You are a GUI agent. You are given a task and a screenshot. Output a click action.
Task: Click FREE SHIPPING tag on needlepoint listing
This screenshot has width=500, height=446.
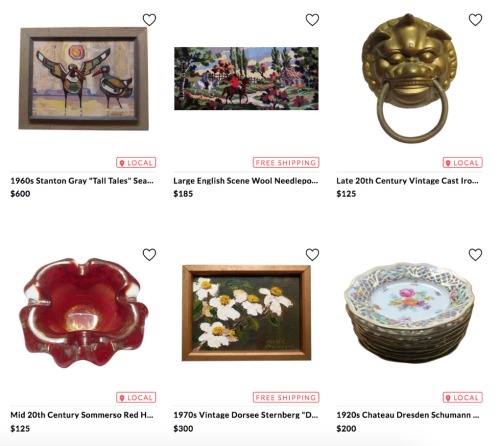pyautogui.click(x=286, y=163)
